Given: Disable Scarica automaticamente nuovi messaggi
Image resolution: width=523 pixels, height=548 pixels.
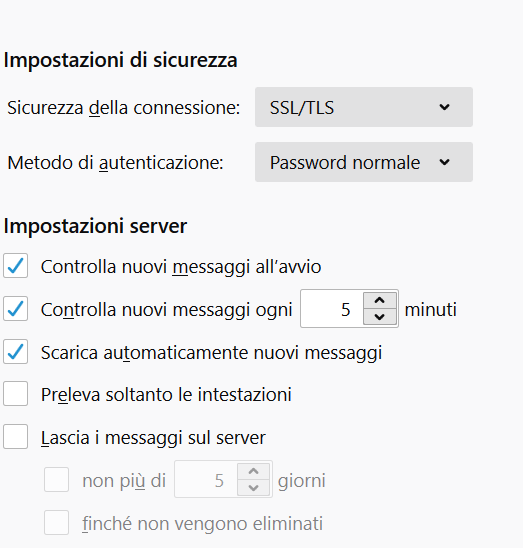Looking at the screenshot, I should 15,351.
